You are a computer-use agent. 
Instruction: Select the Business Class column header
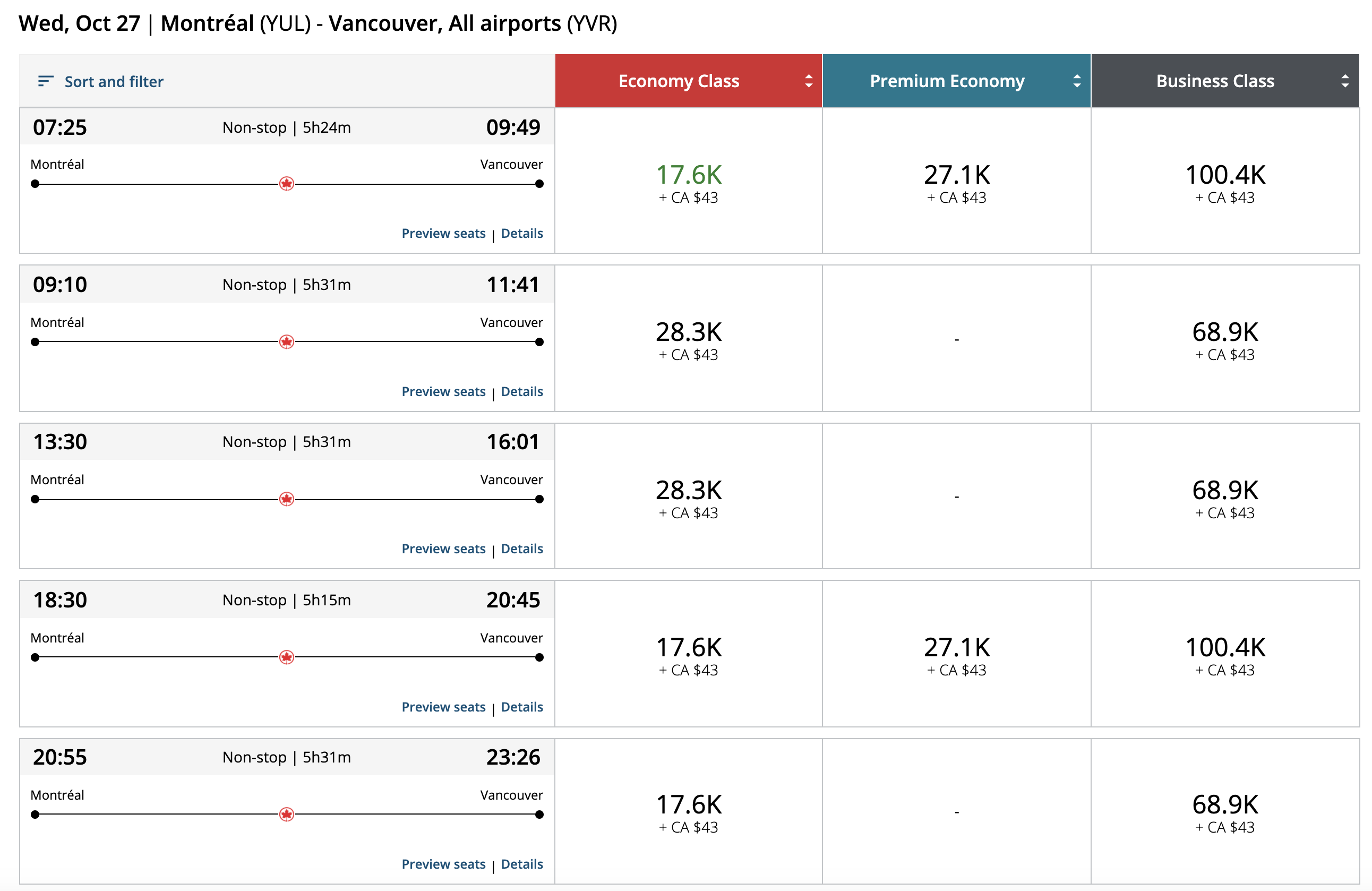tap(1215, 81)
